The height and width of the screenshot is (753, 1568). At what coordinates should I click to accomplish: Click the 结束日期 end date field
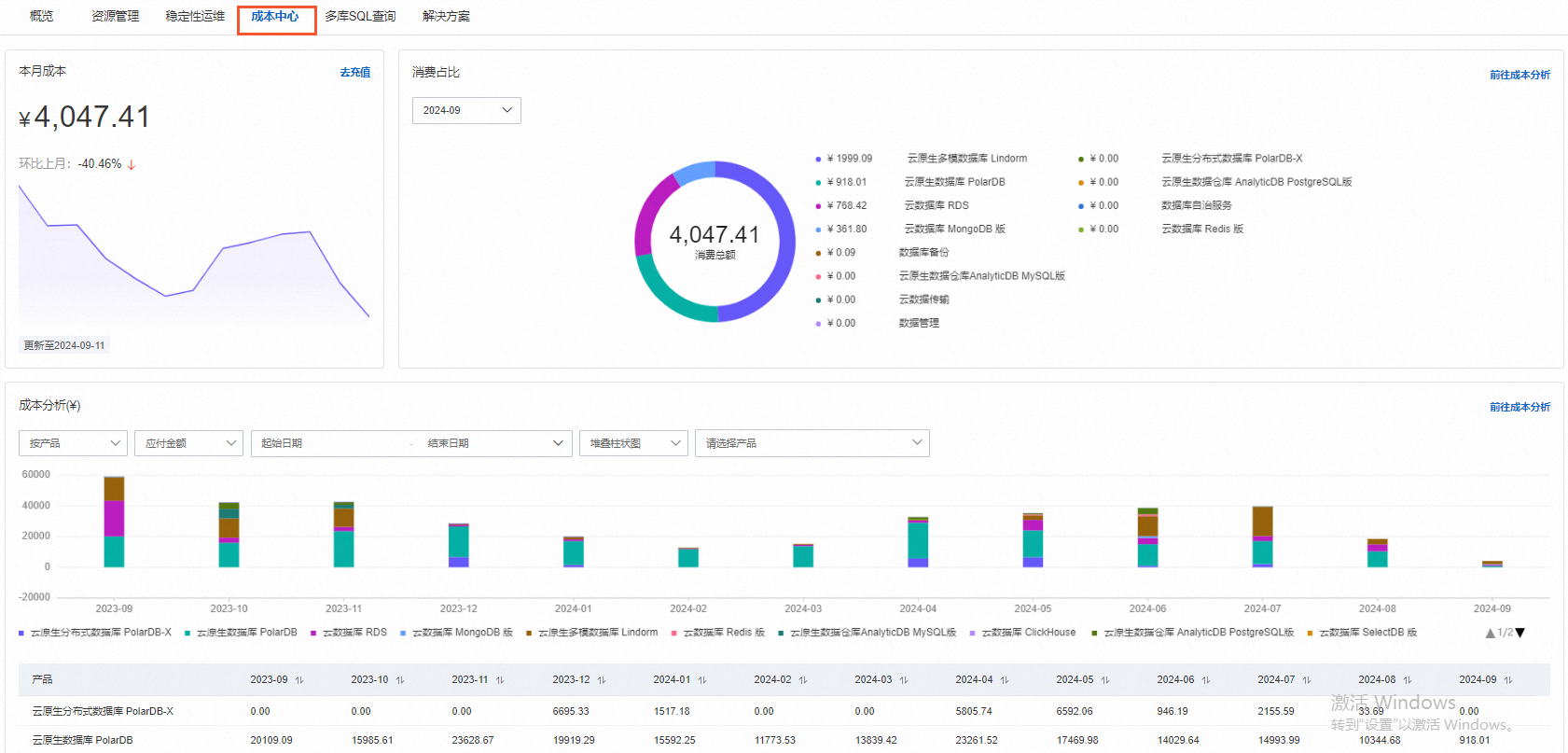coord(485,443)
